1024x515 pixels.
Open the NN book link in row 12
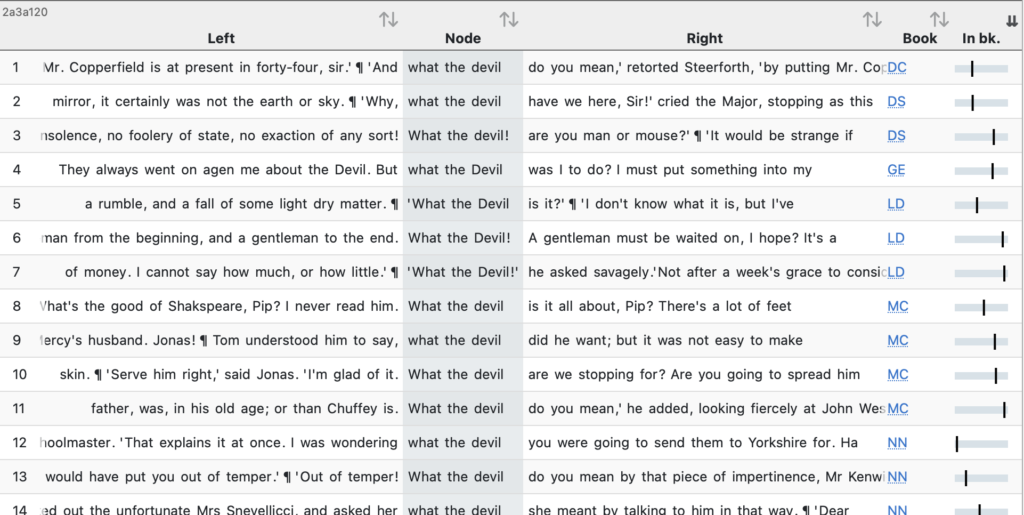897,442
